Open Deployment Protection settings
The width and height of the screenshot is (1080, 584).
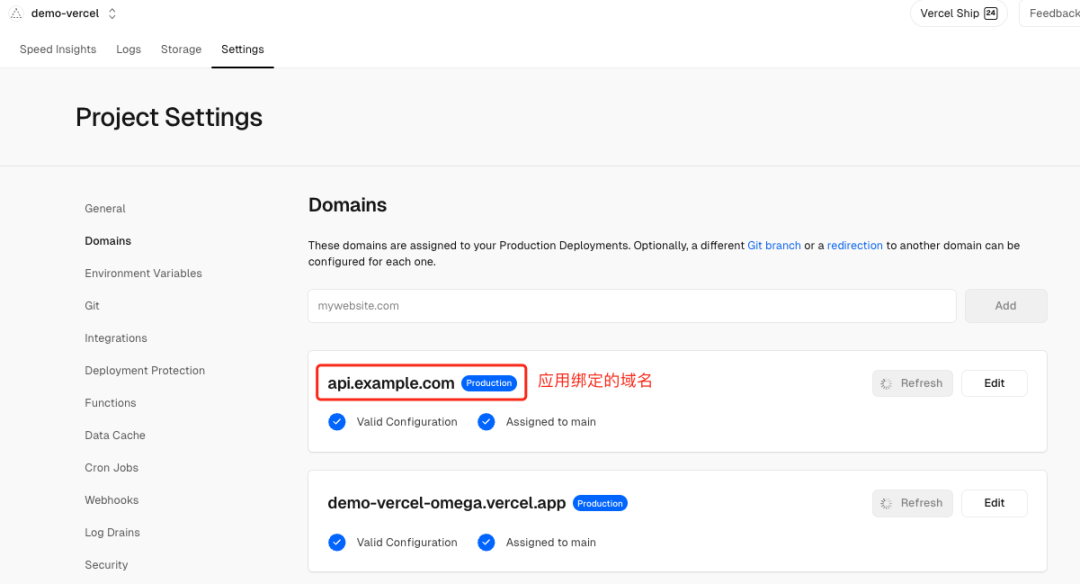145,370
